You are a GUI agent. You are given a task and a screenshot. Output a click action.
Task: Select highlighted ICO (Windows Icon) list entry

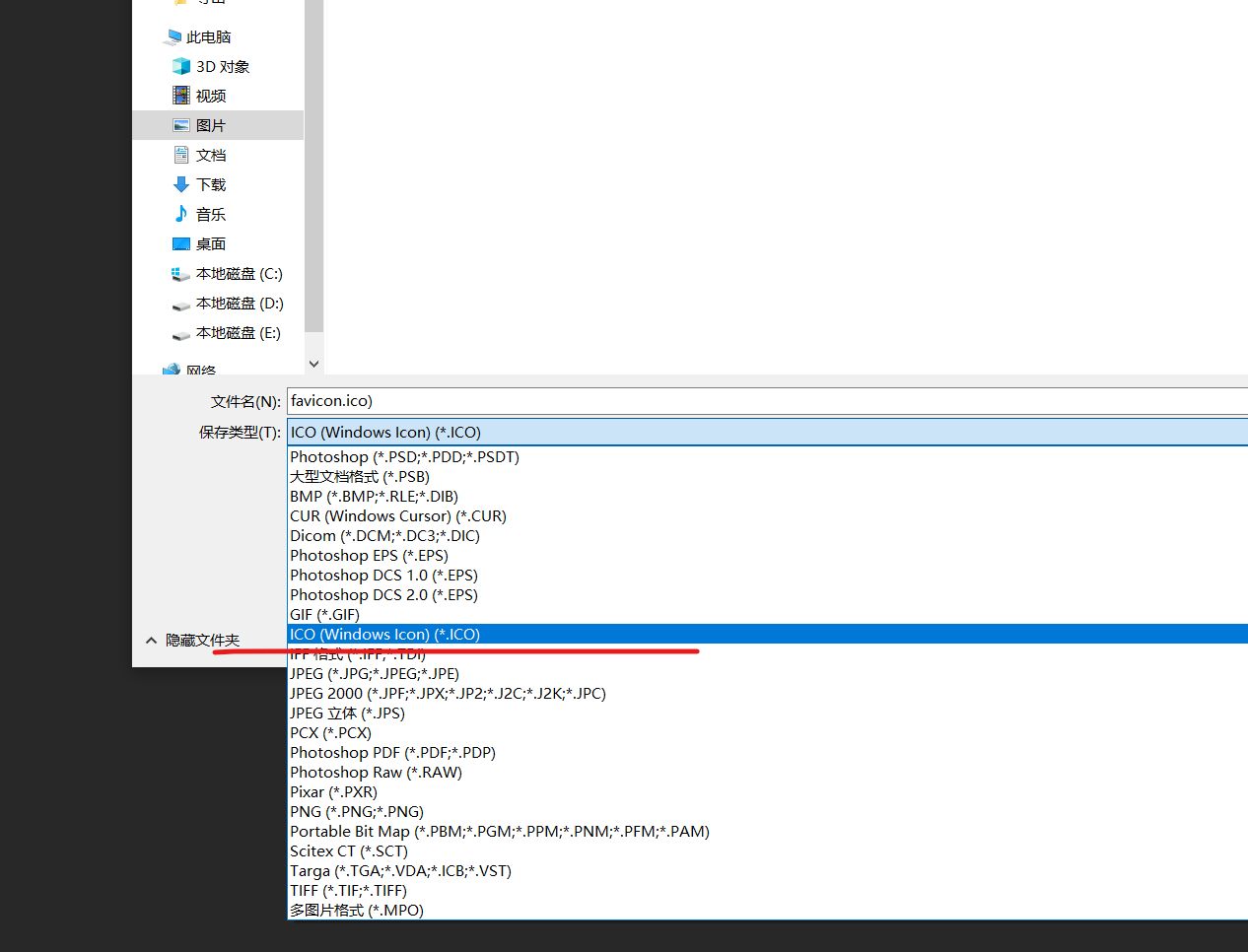tap(384, 634)
